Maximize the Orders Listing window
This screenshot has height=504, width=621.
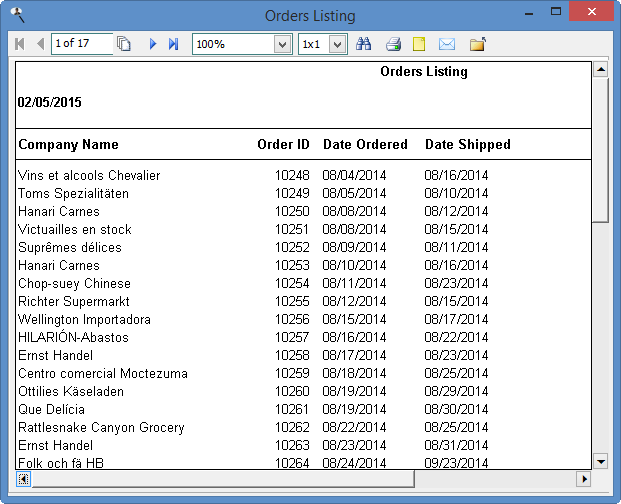click(556, 11)
